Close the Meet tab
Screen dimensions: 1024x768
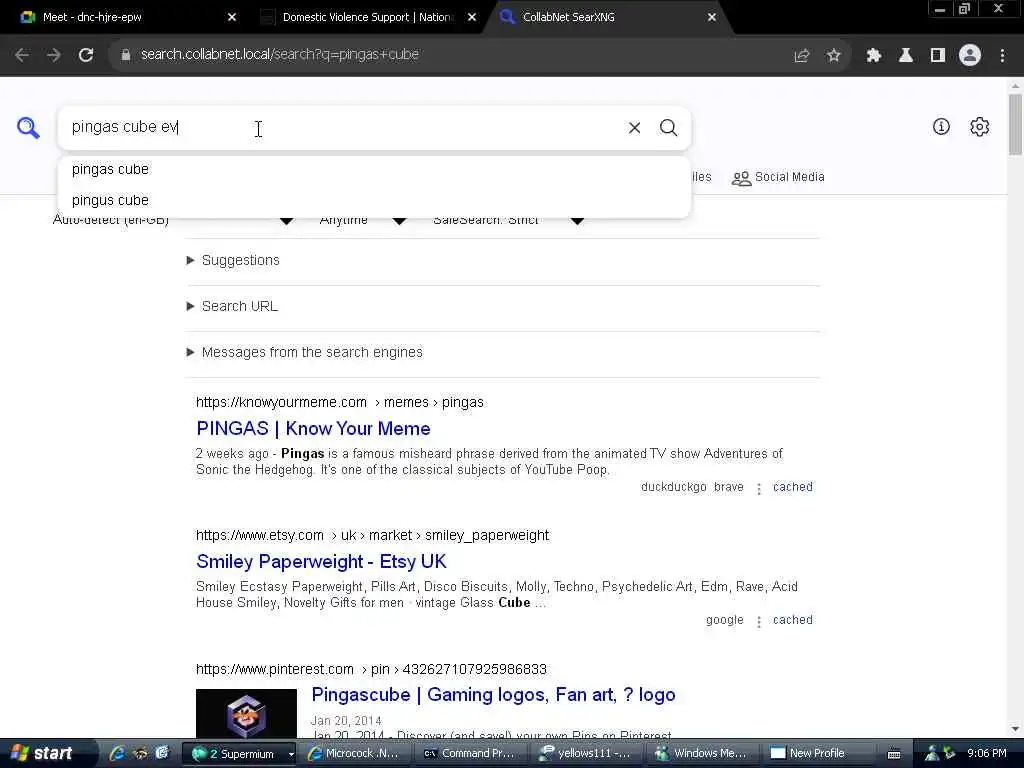232,17
